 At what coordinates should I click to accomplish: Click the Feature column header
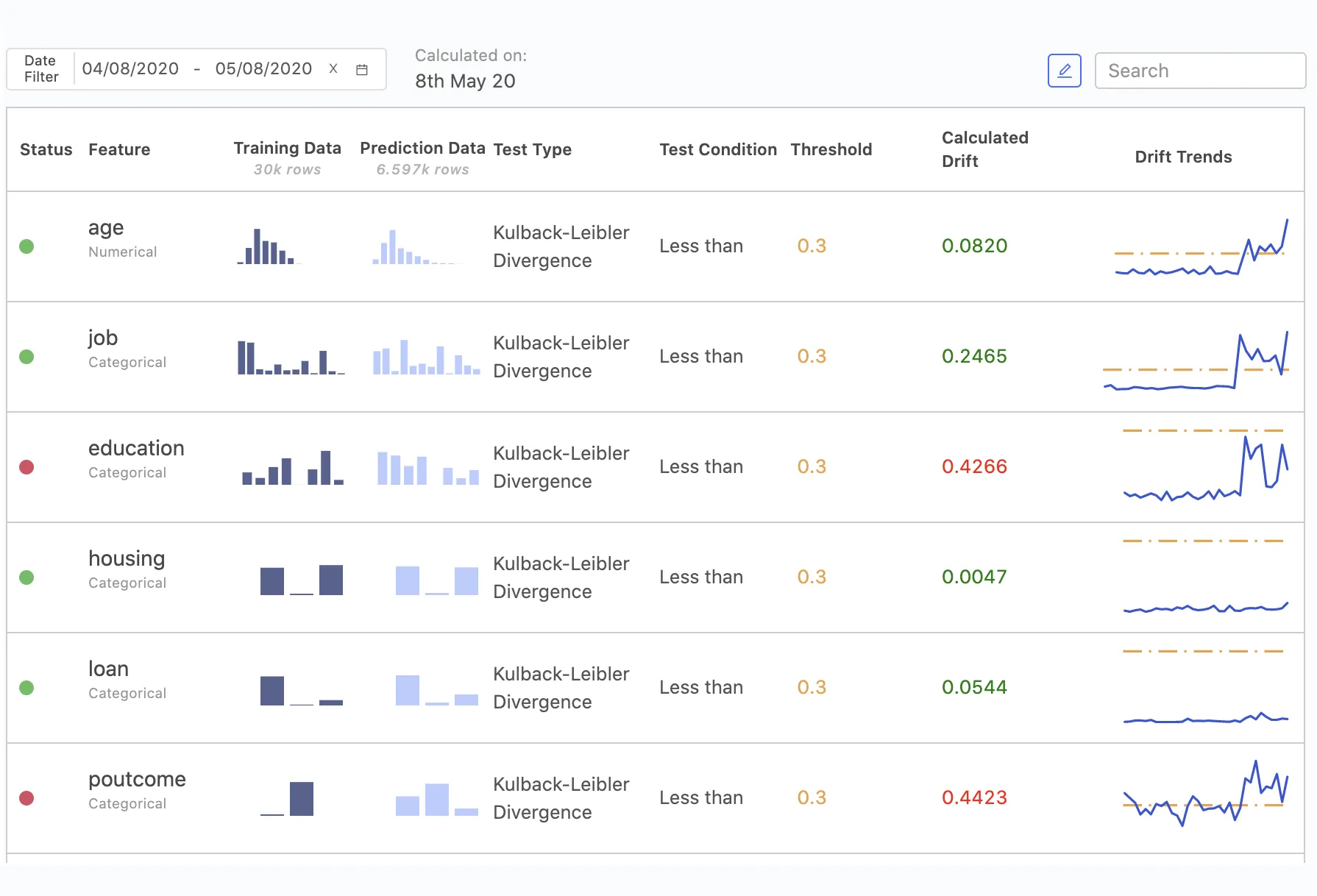(x=119, y=149)
